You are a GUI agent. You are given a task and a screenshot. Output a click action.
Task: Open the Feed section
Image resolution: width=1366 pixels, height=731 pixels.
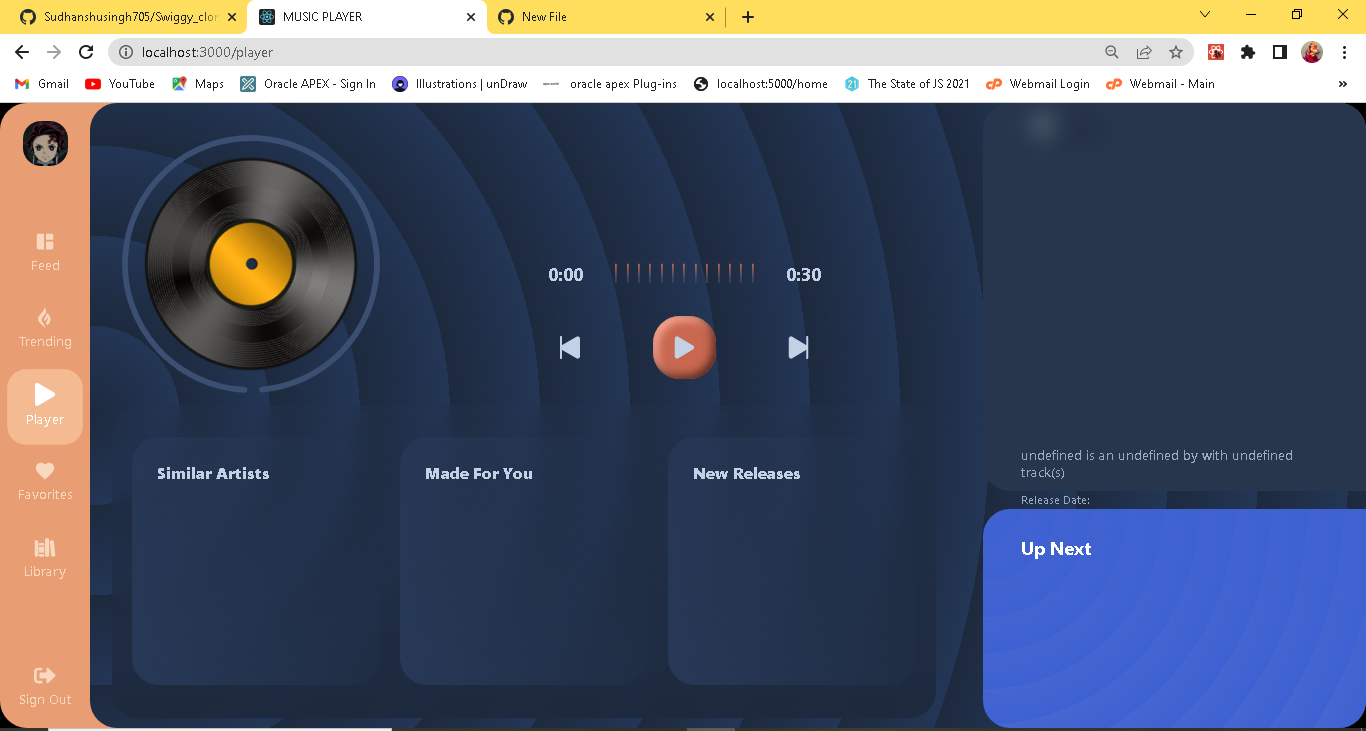44,250
